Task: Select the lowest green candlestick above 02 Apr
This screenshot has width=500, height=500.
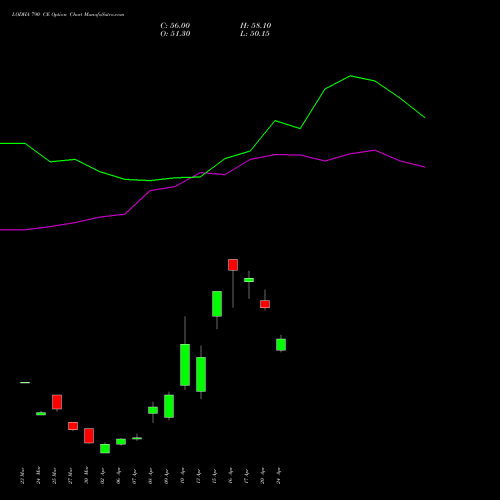Action: click(x=105, y=448)
